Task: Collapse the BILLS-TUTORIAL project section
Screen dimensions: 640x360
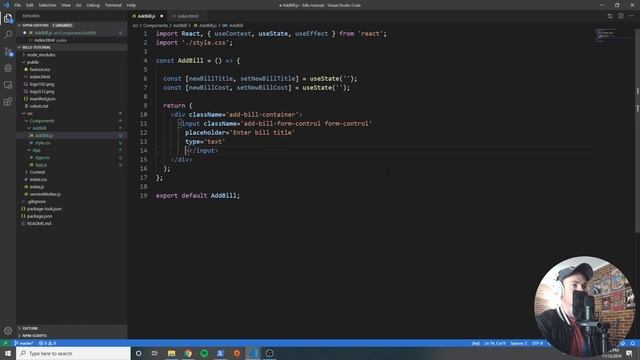Action: pyautogui.click(x=71, y=47)
